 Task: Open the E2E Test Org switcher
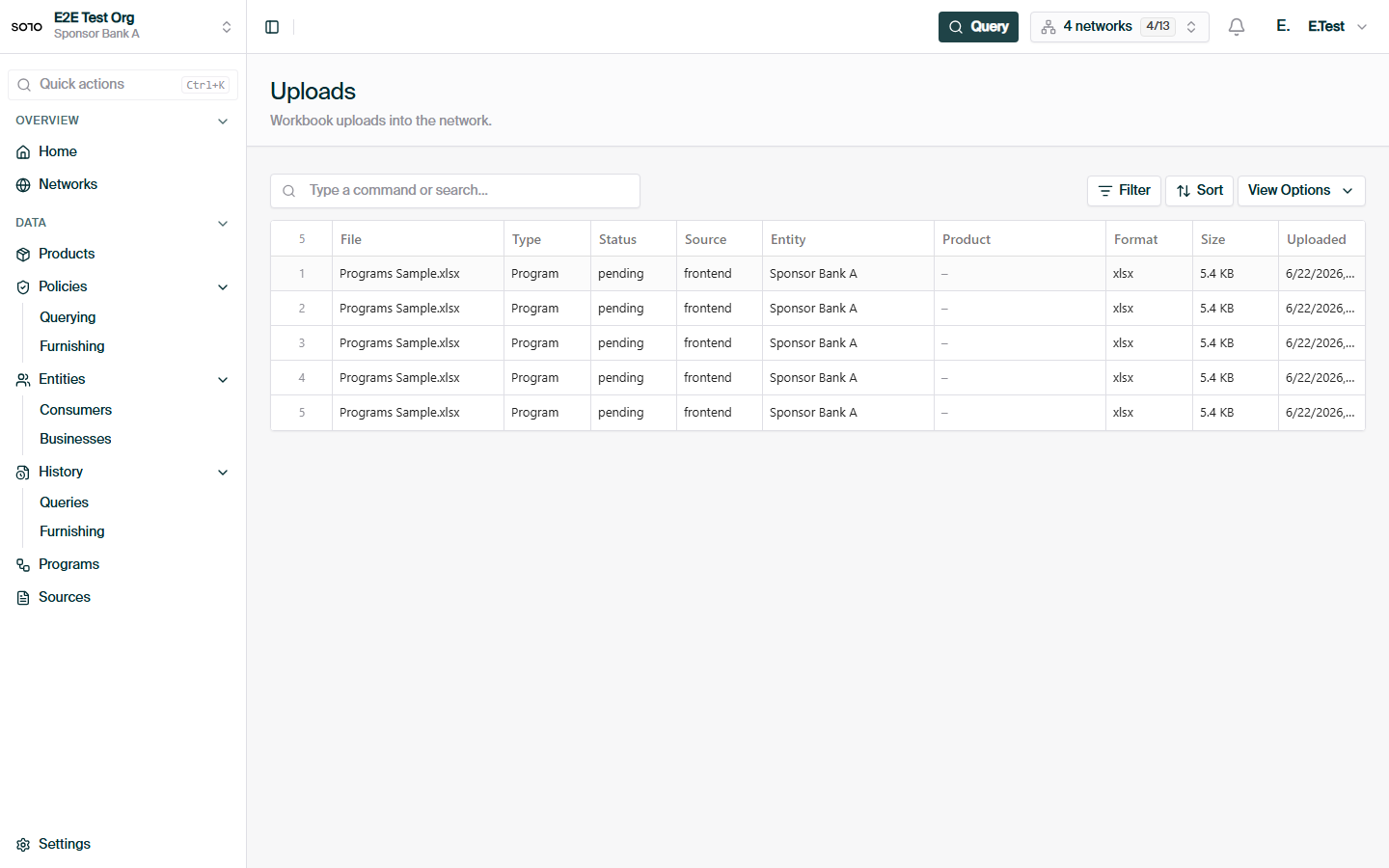click(x=123, y=26)
